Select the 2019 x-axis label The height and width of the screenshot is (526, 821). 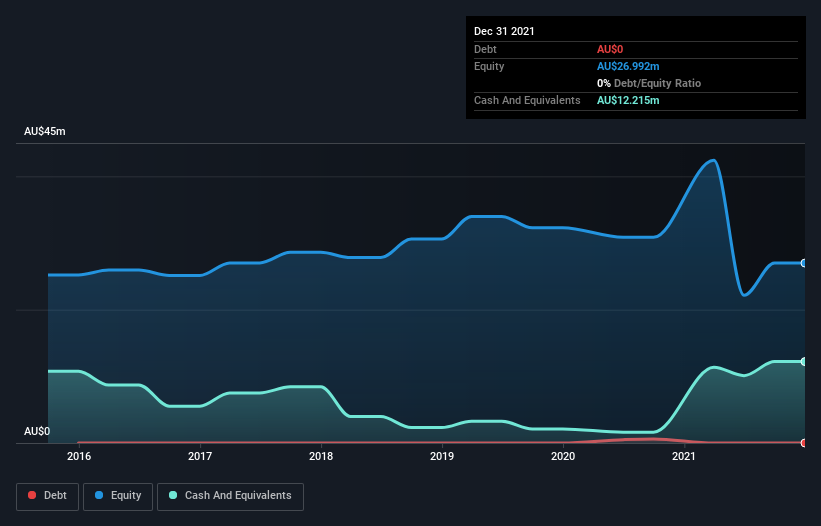(442, 457)
